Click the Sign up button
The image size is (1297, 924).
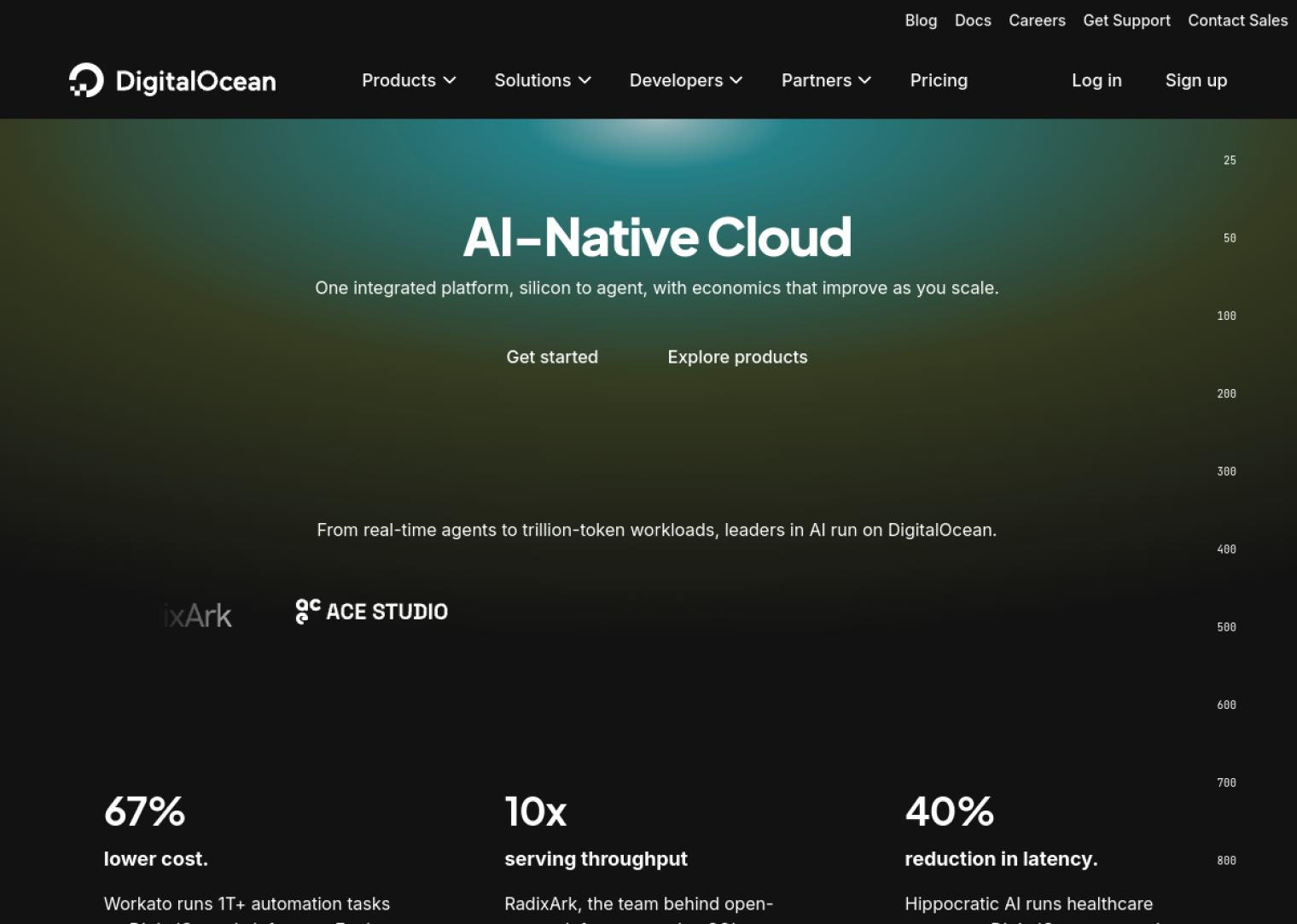pyautogui.click(x=1196, y=80)
